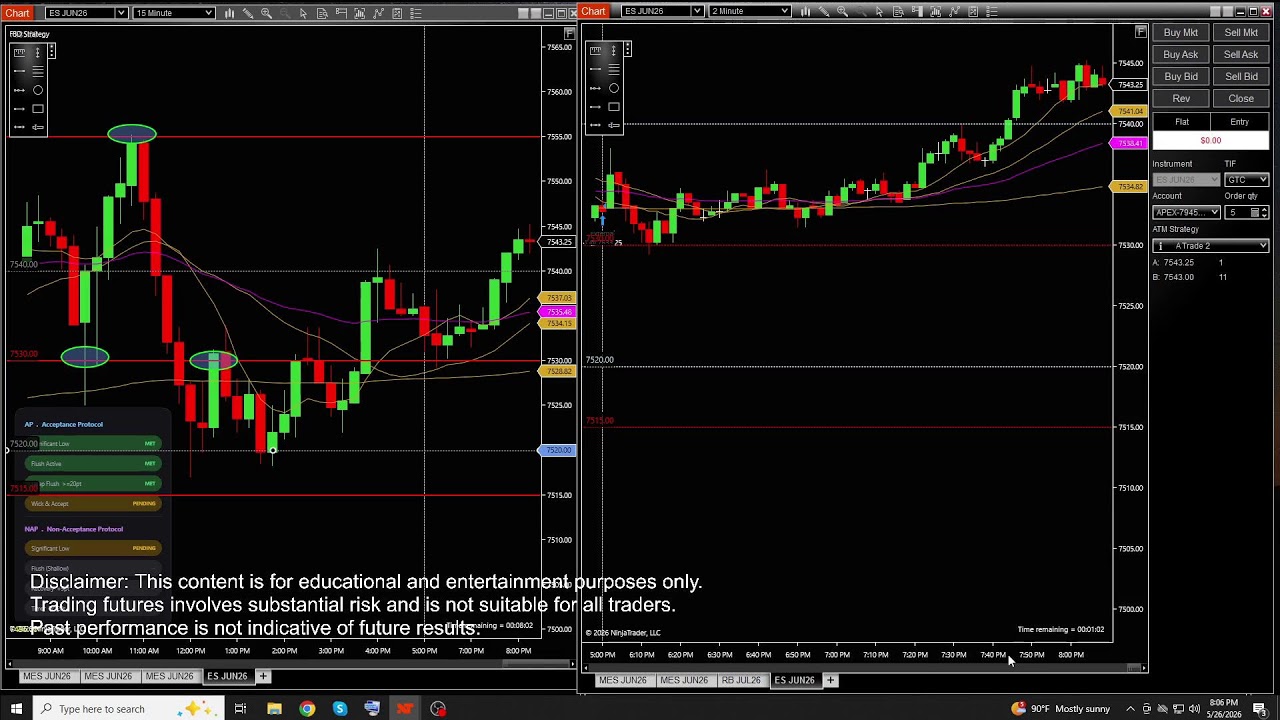Screen dimensions: 1280x720
Task: Open properties list icon in left chart toolbar
Action: click(416, 13)
